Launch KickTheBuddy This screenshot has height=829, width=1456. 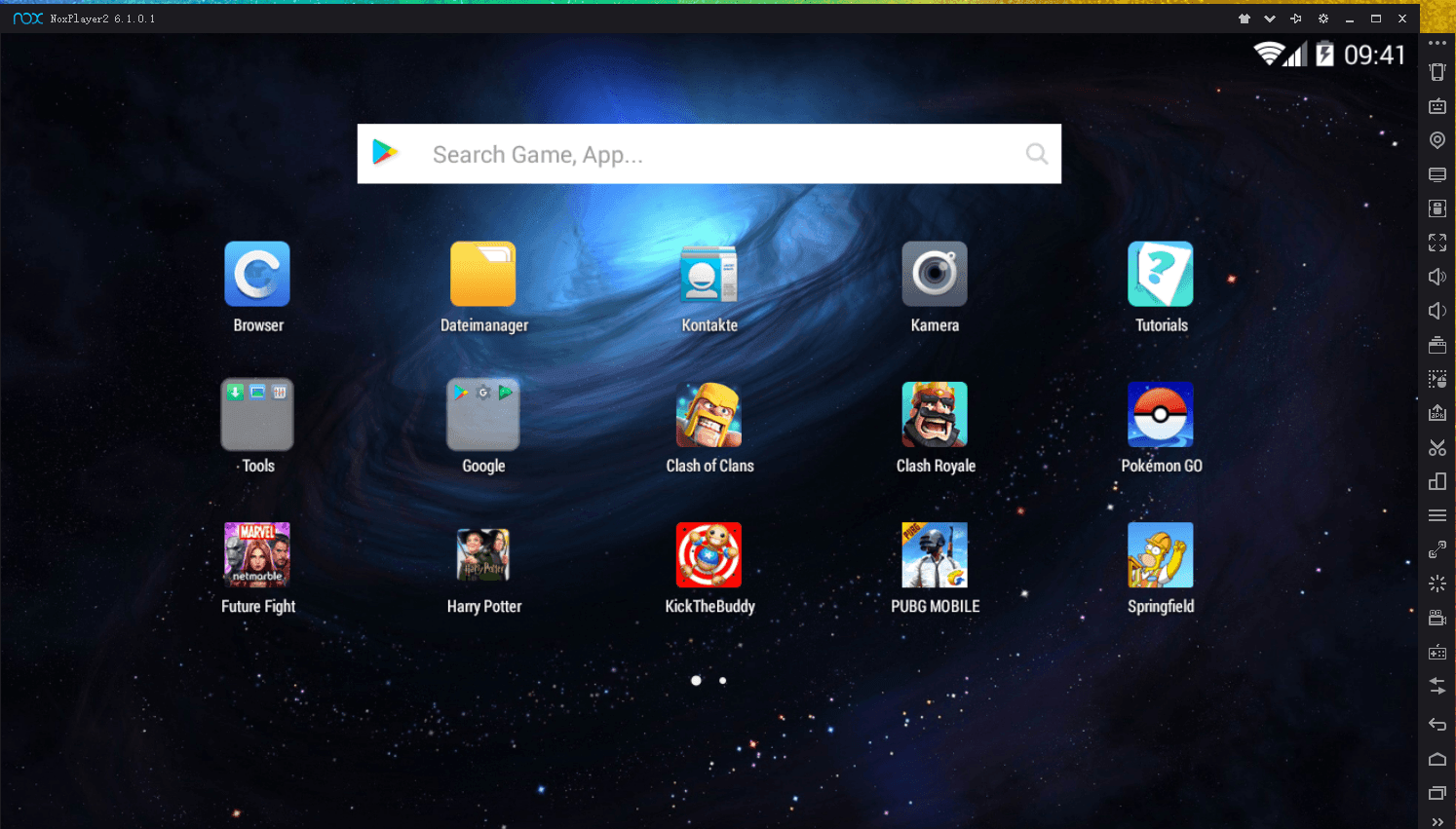[709, 554]
